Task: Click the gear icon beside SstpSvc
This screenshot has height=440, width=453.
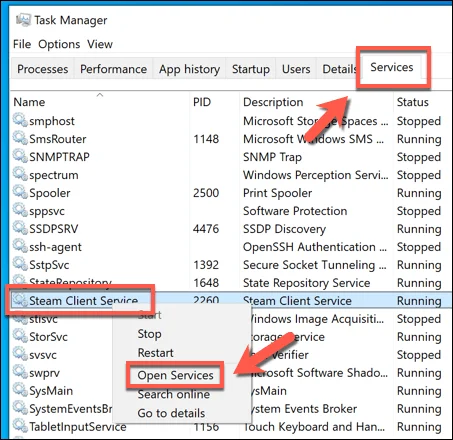Action: (x=20, y=264)
